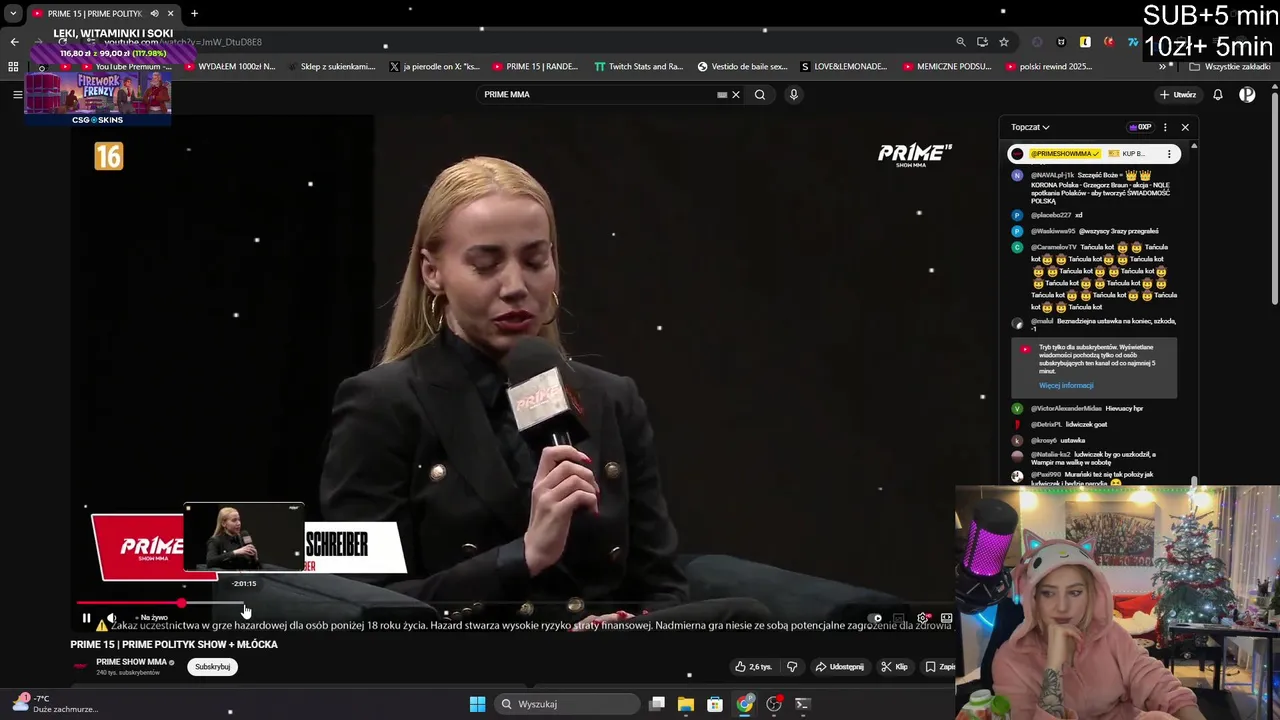Go back with the browser back arrow
Image resolution: width=1280 pixels, height=720 pixels.
14,42
